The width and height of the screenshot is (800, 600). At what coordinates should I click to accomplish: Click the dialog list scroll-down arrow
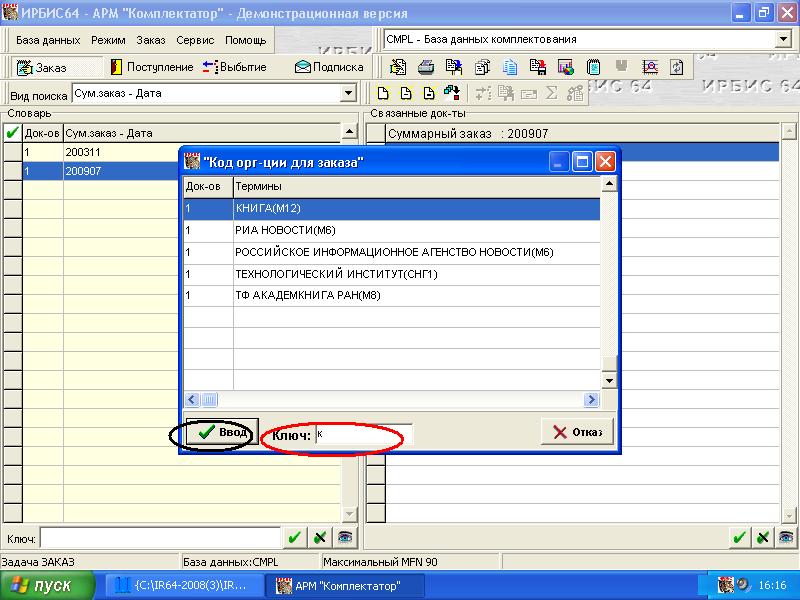point(608,381)
